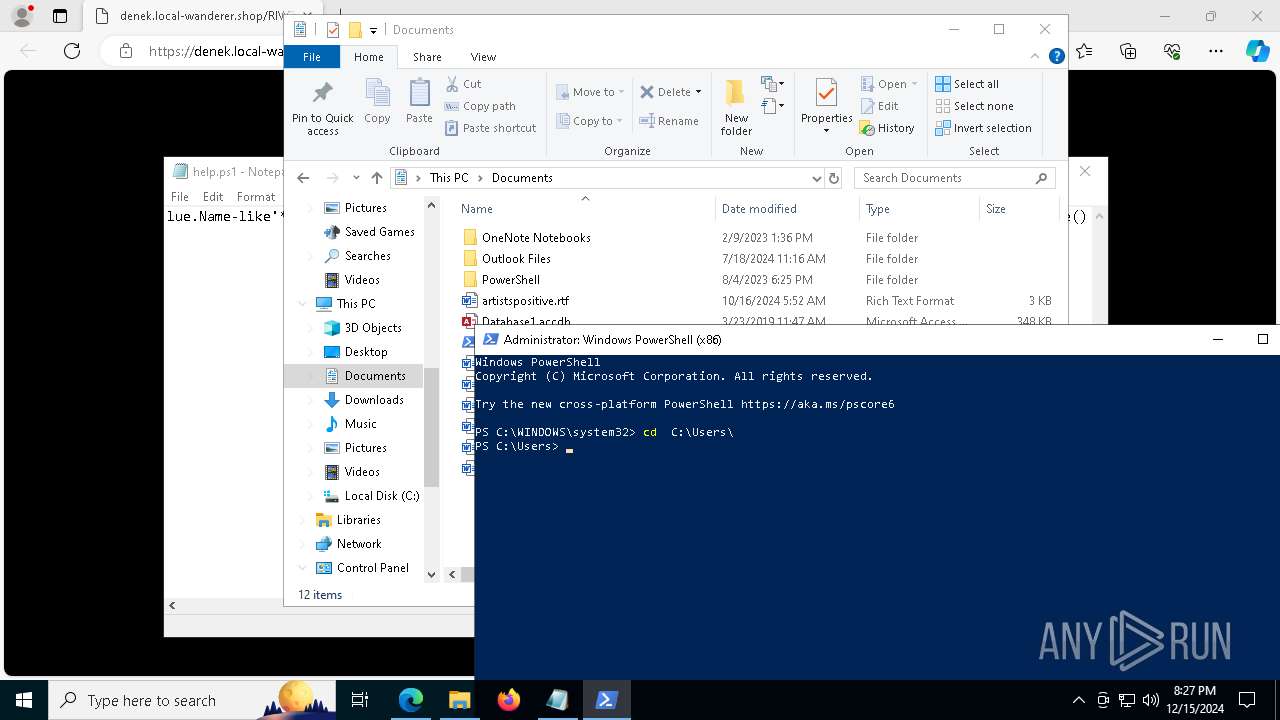This screenshot has height=720, width=1280.
Task: Open File Explorer taskbar icon
Action: click(x=459, y=700)
